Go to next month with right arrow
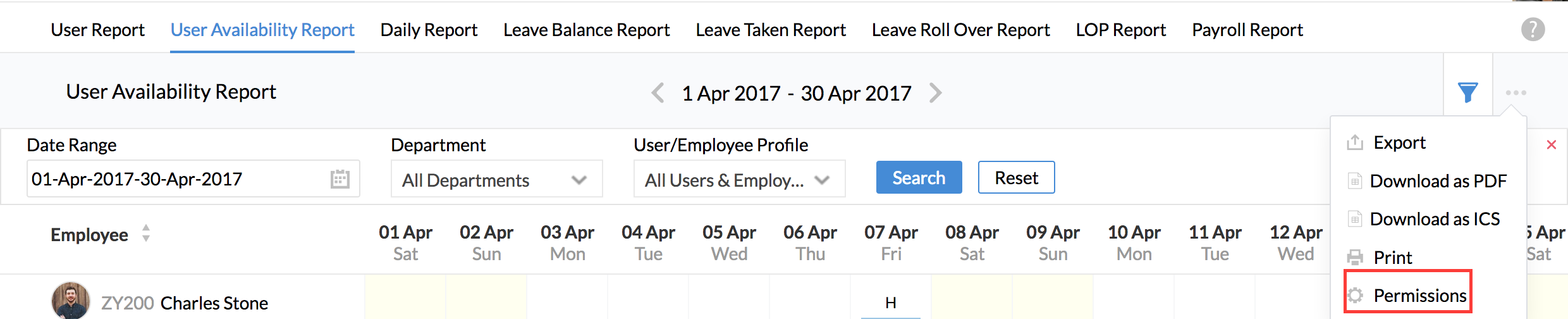The height and width of the screenshot is (319, 1568). point(936,93)
